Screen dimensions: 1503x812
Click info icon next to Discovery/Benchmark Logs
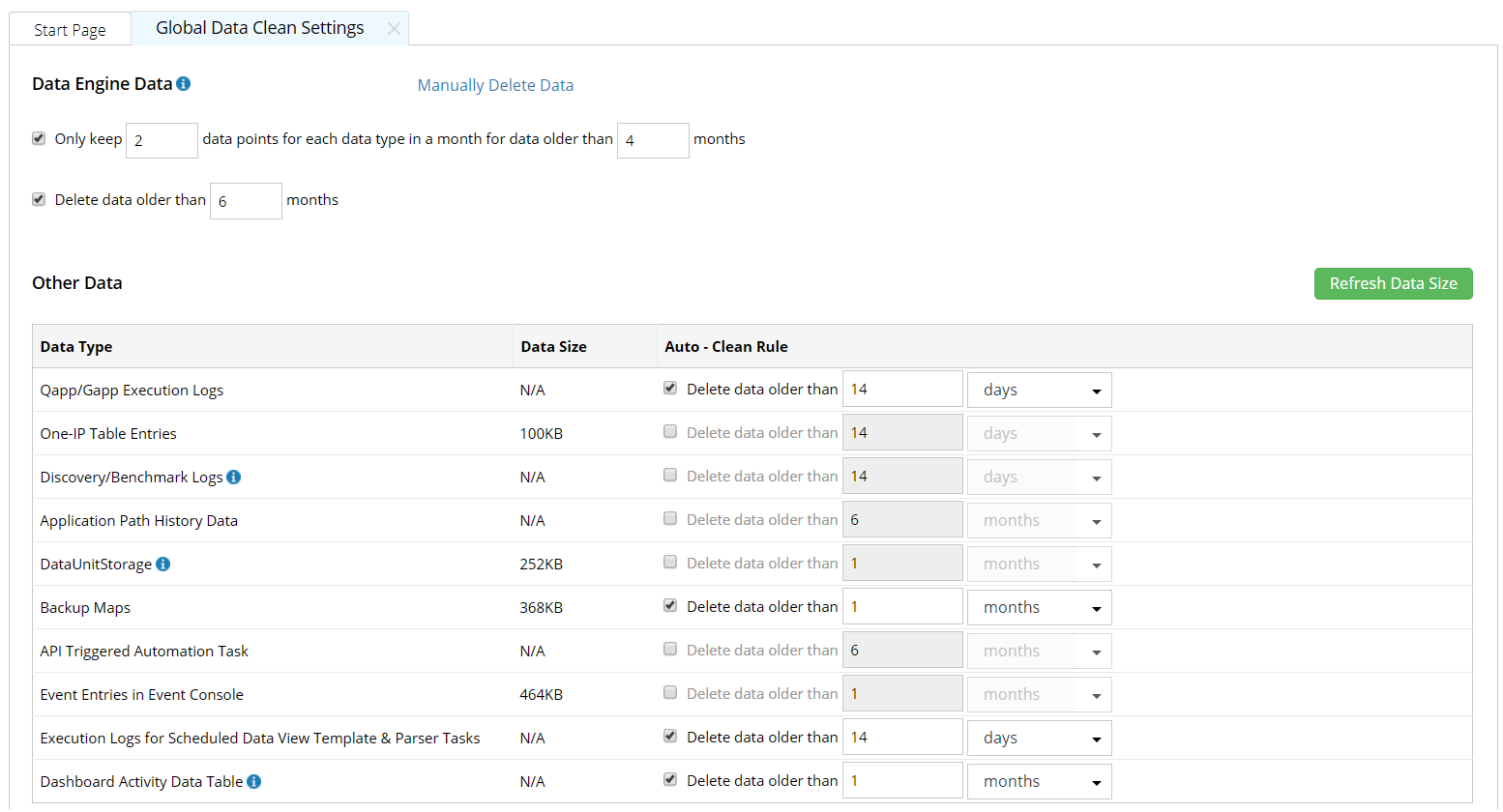(234, 478)
